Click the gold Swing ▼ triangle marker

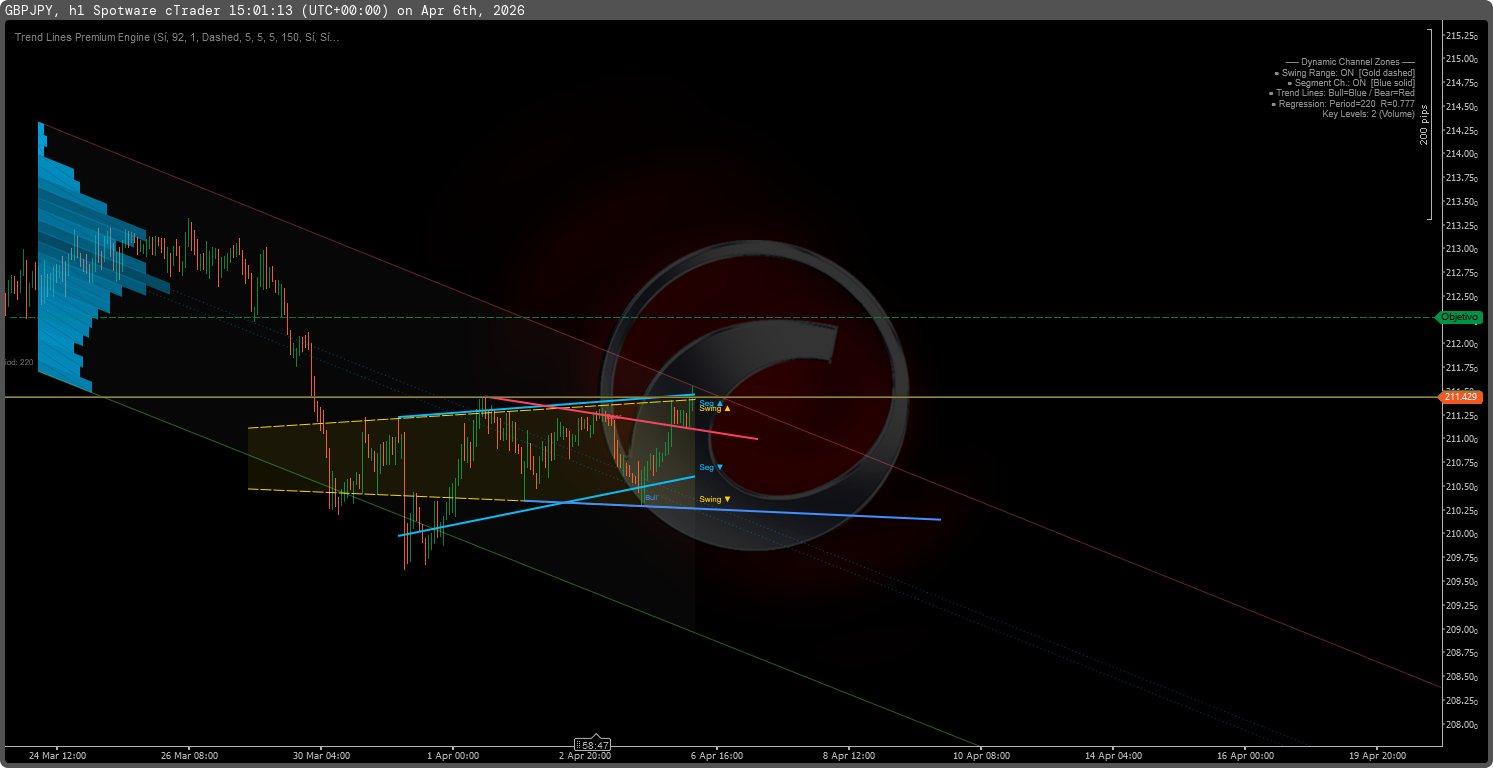tap(728, 499)
